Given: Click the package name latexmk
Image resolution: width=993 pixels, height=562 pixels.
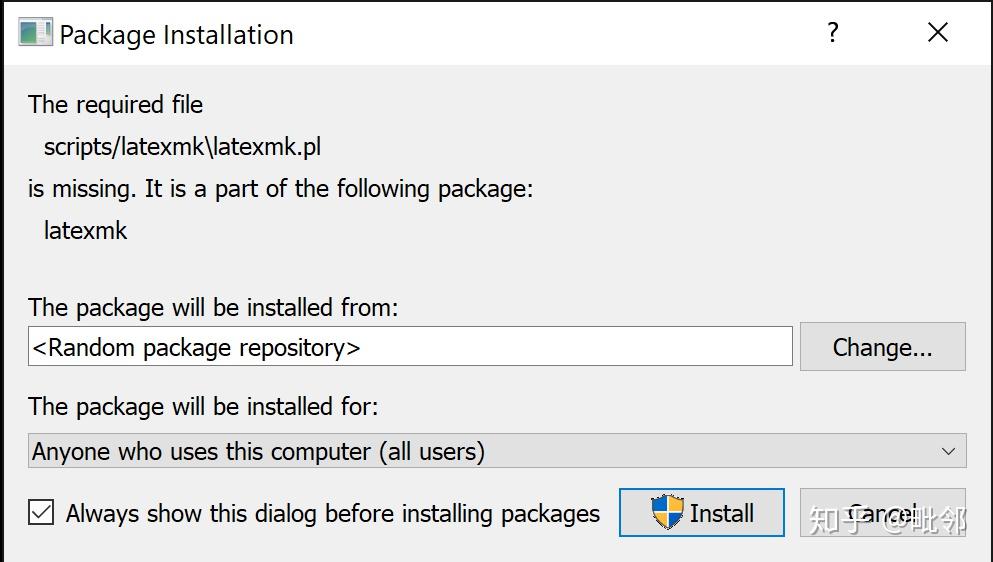Looking at the screenshot, I should point(86,230).
